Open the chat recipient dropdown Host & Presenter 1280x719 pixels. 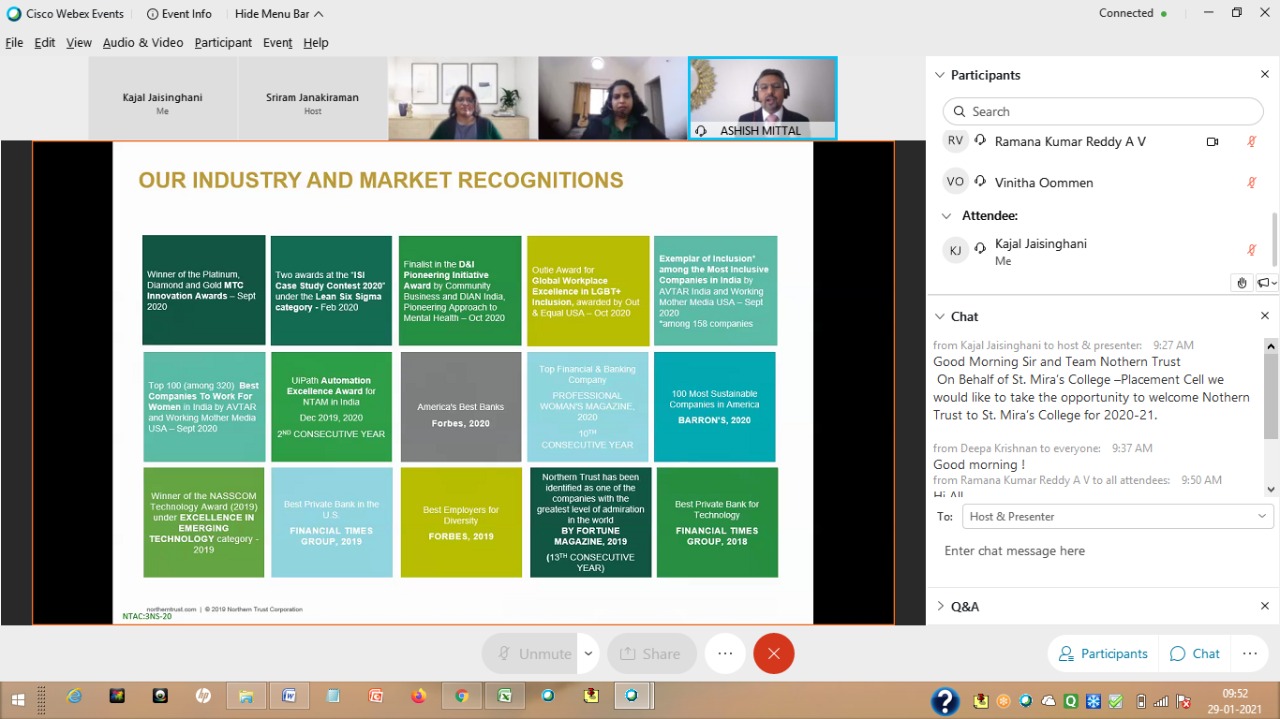tap(1117, 516)
